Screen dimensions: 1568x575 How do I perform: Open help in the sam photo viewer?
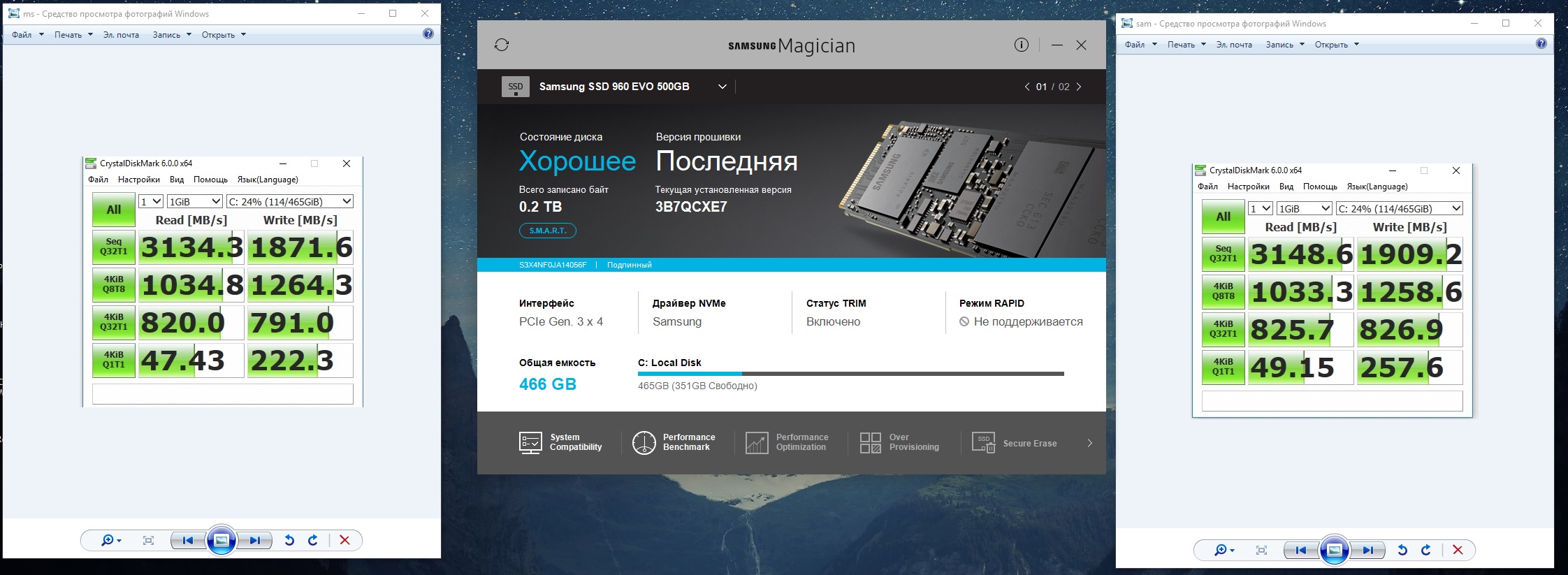click(1541, 43)
